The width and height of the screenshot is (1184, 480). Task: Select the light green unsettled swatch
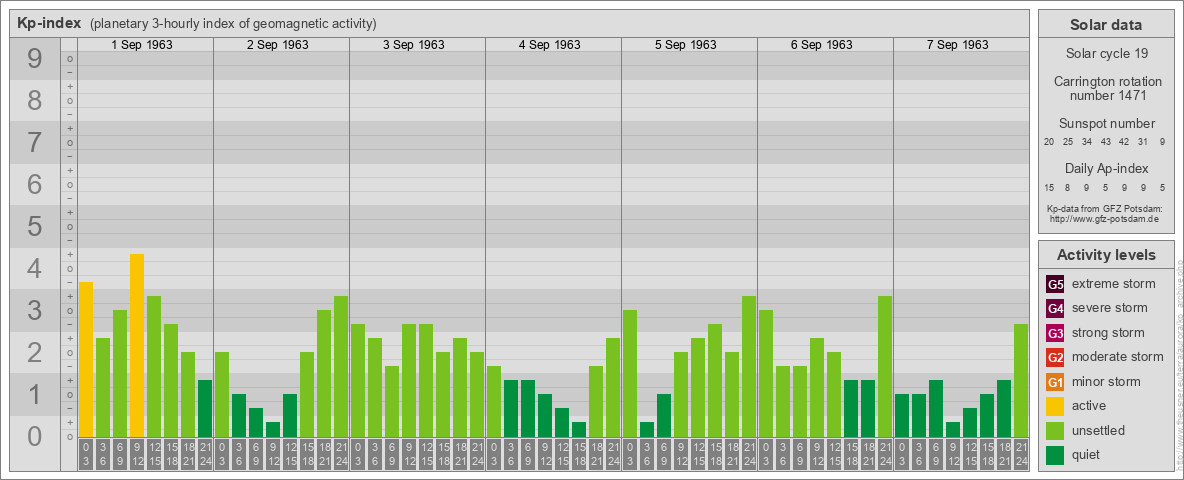[x=1055, y=430]
